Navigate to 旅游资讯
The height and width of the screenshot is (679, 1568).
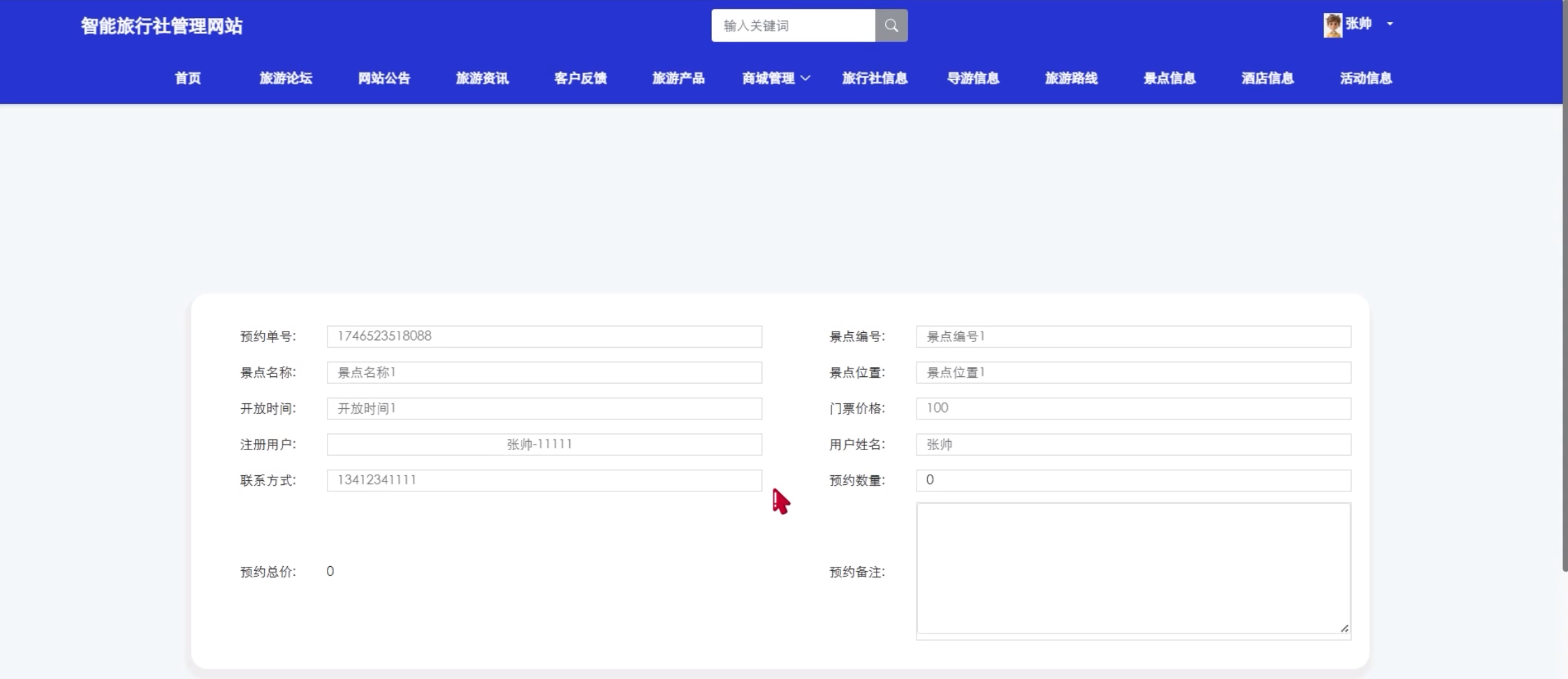(x=482, y=79)
